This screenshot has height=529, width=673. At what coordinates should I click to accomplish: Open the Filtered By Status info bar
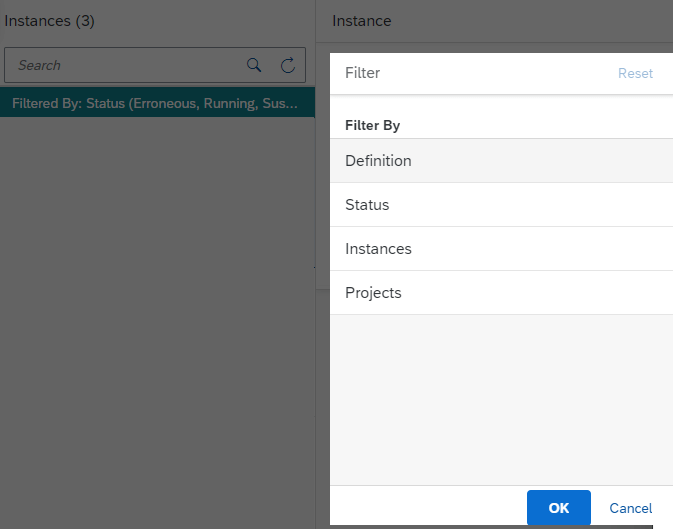157,103
